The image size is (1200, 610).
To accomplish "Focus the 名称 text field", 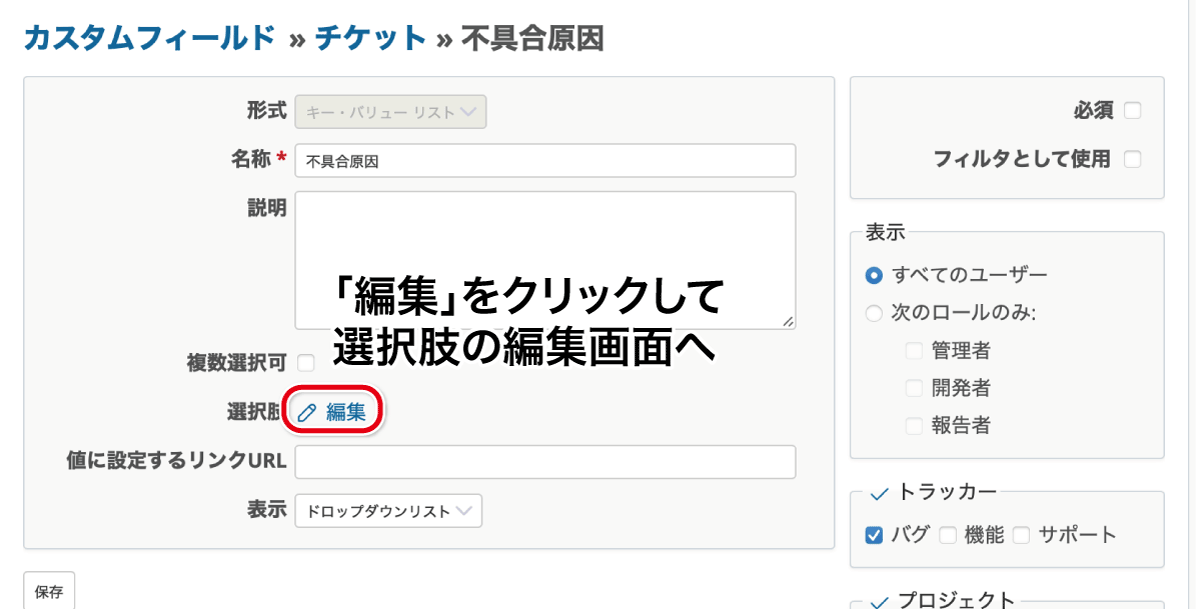I will (x=545, y=160).
